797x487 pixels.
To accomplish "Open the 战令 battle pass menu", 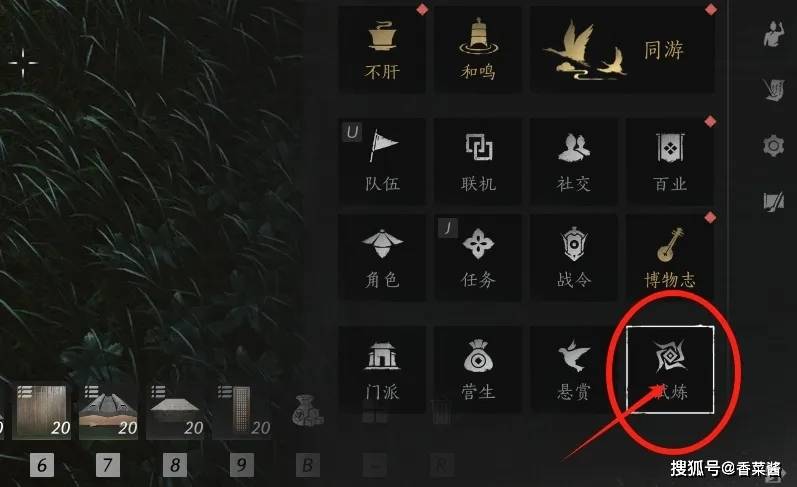I will tap(574, 257).
